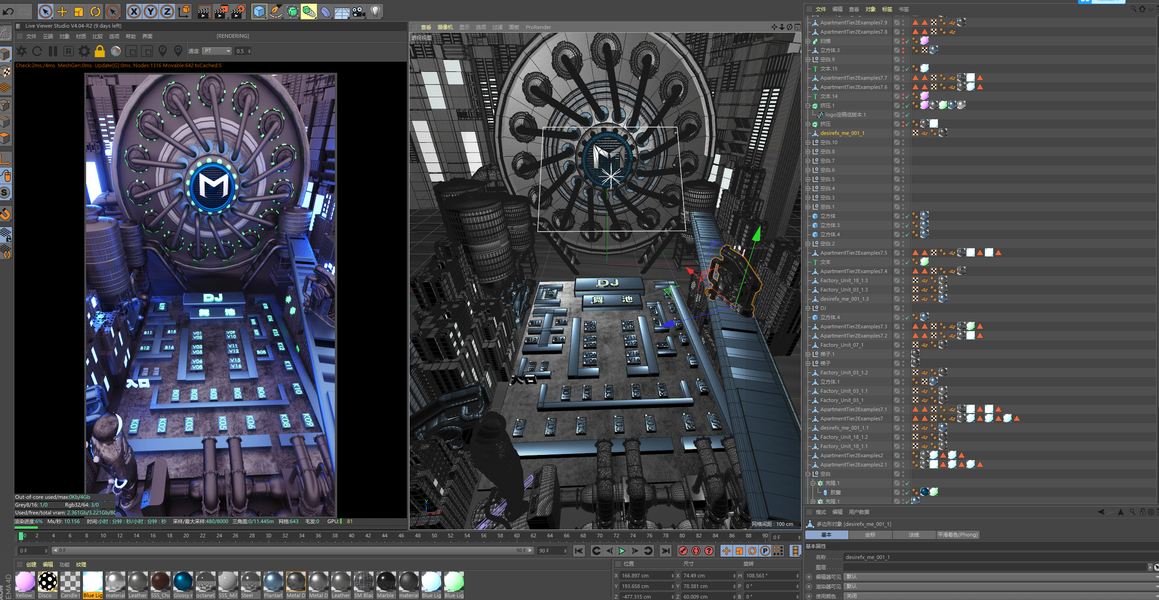Click the Live Viewer material picker pin
The width and height of the screenshot is (1159, 600).
(178, 51)
